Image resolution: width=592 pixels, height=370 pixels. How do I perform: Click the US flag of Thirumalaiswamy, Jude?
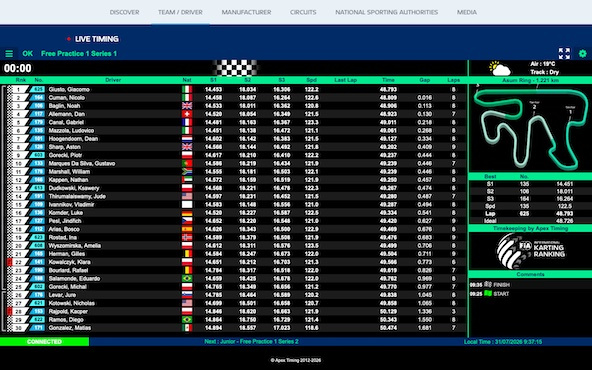tap(187, 196)
